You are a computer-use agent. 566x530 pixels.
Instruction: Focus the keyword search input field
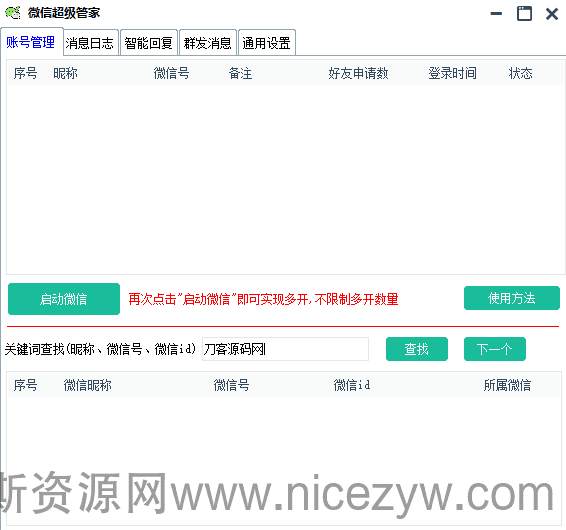285,349
